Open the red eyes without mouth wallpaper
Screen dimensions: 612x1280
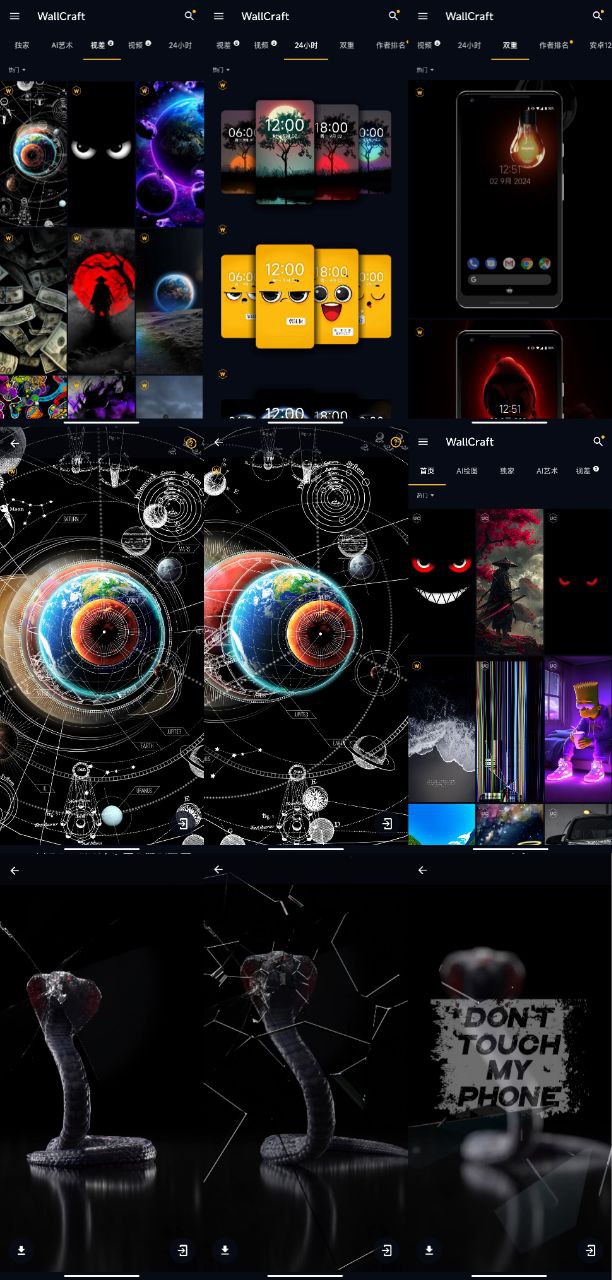click(x=578, y=581)
